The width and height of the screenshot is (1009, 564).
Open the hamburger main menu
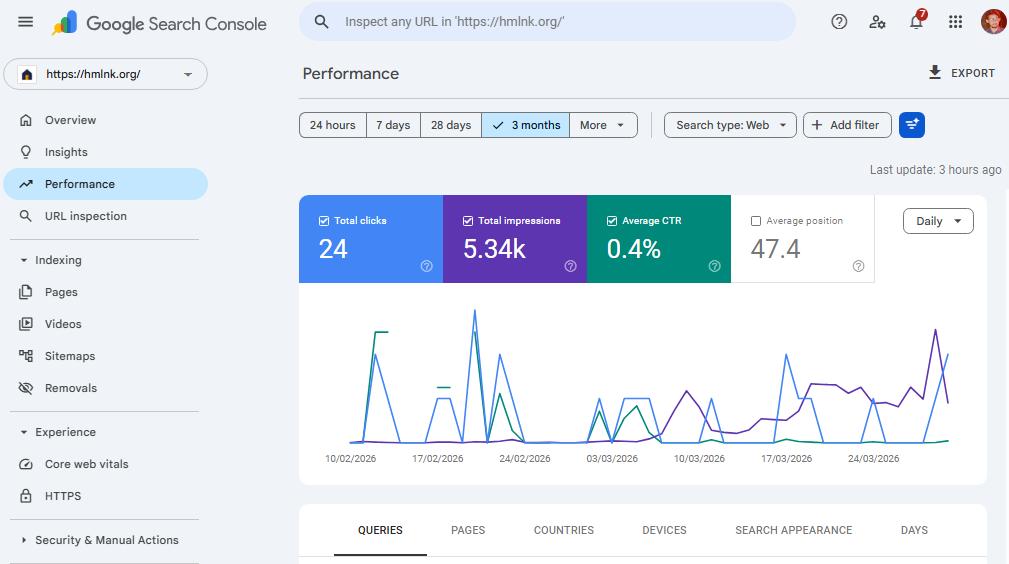pos(26,22)
